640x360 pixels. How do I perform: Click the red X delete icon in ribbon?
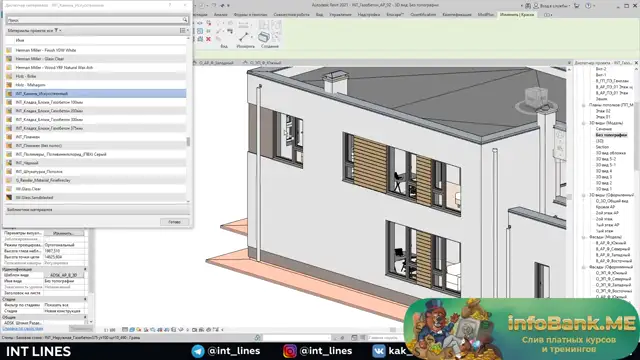coord(208,39)
